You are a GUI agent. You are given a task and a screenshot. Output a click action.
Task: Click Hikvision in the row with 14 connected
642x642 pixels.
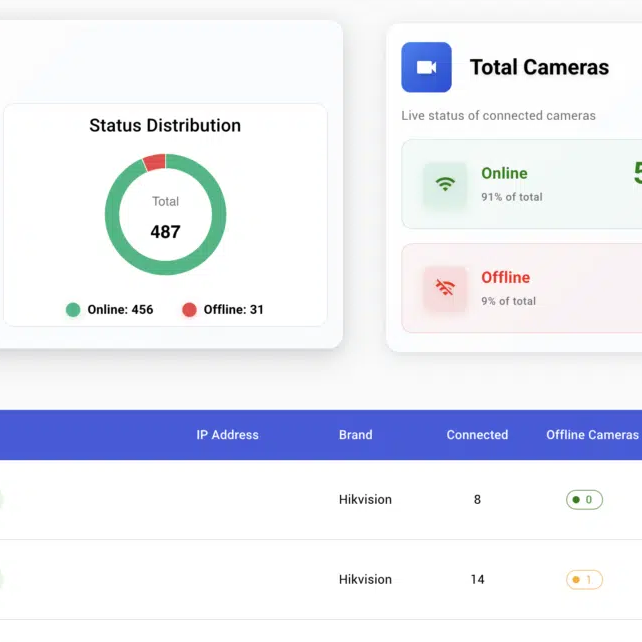coord(365,579)
